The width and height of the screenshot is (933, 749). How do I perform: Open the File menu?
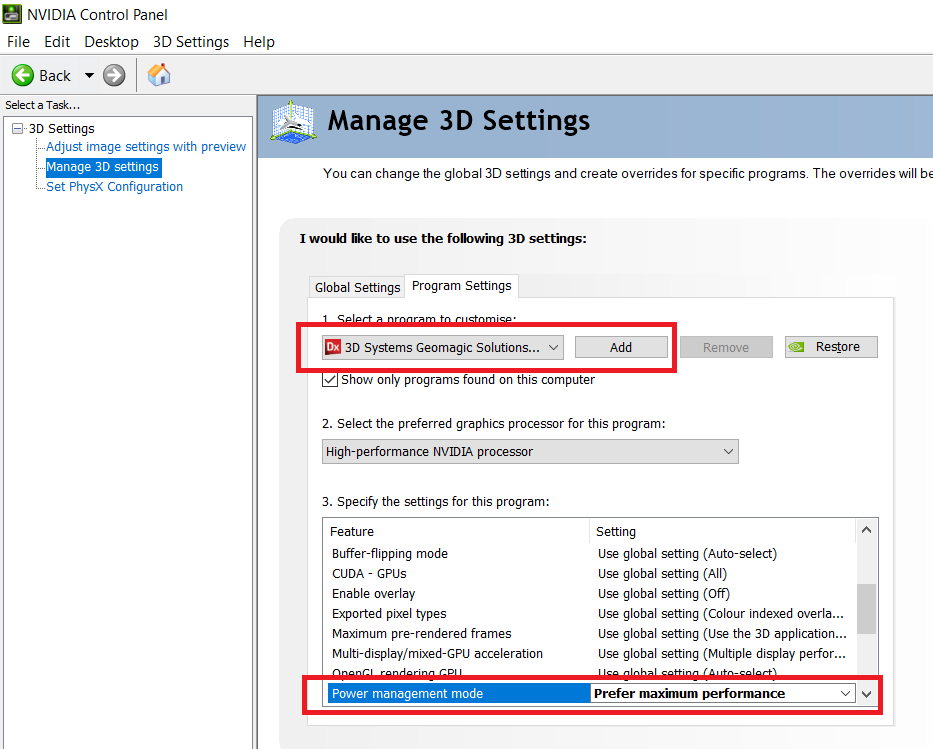coord(18,42)
